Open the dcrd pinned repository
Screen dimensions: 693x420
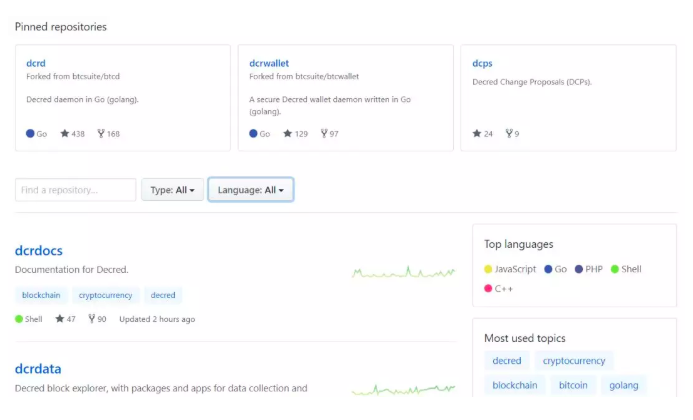(35, 63)
